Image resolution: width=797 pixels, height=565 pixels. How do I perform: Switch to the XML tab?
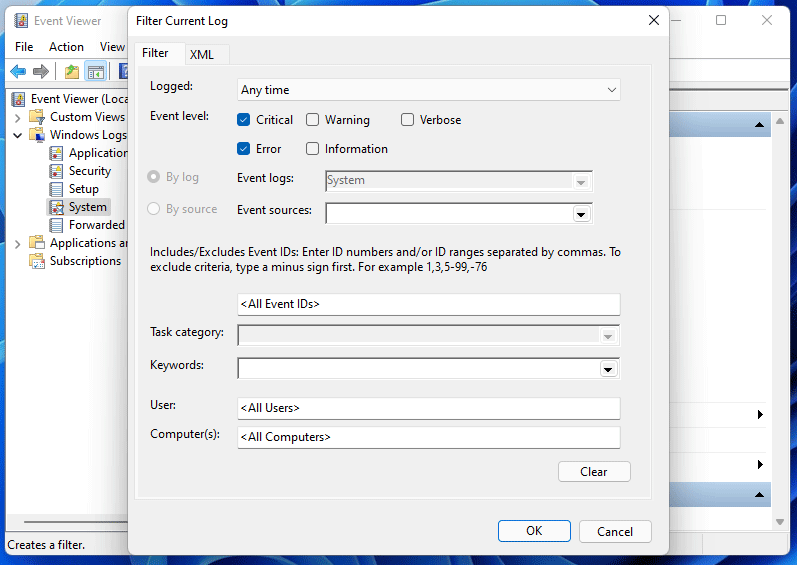[x=202, y=54]
